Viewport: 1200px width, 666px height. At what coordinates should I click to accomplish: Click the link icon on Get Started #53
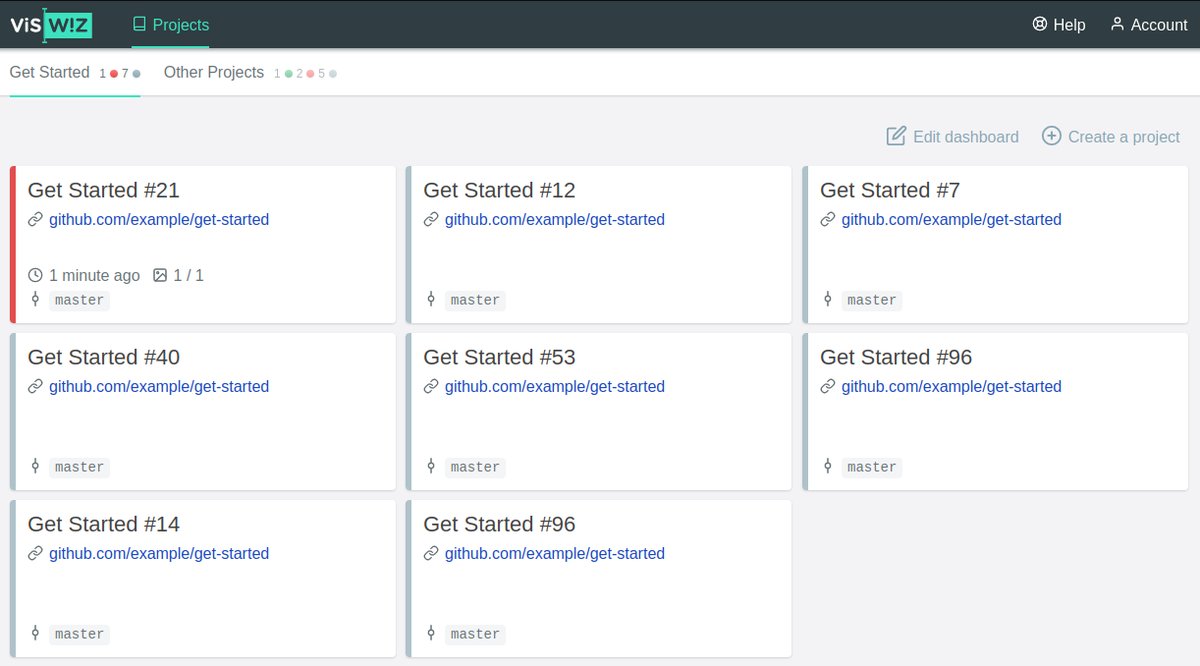(x=431, y=387)
